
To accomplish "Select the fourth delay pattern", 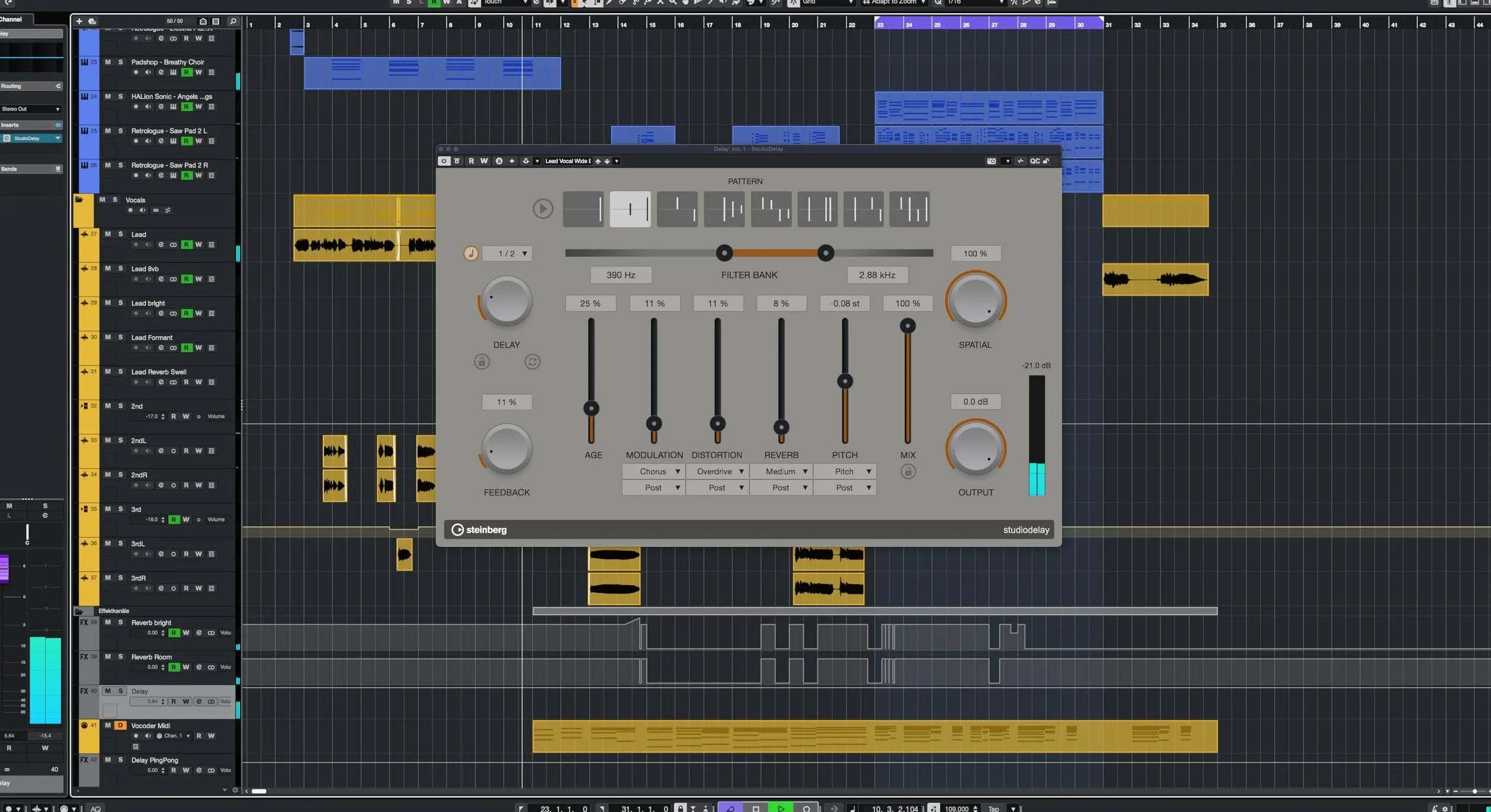I will (724, 209).
